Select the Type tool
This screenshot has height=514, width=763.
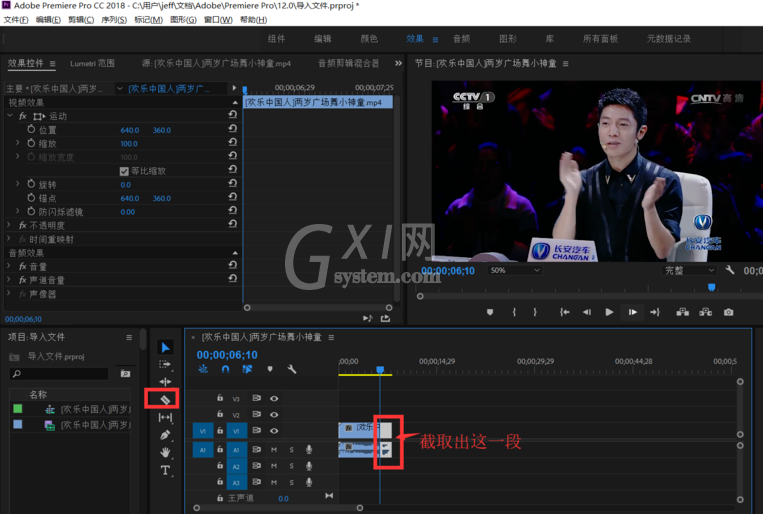point(165,470)
